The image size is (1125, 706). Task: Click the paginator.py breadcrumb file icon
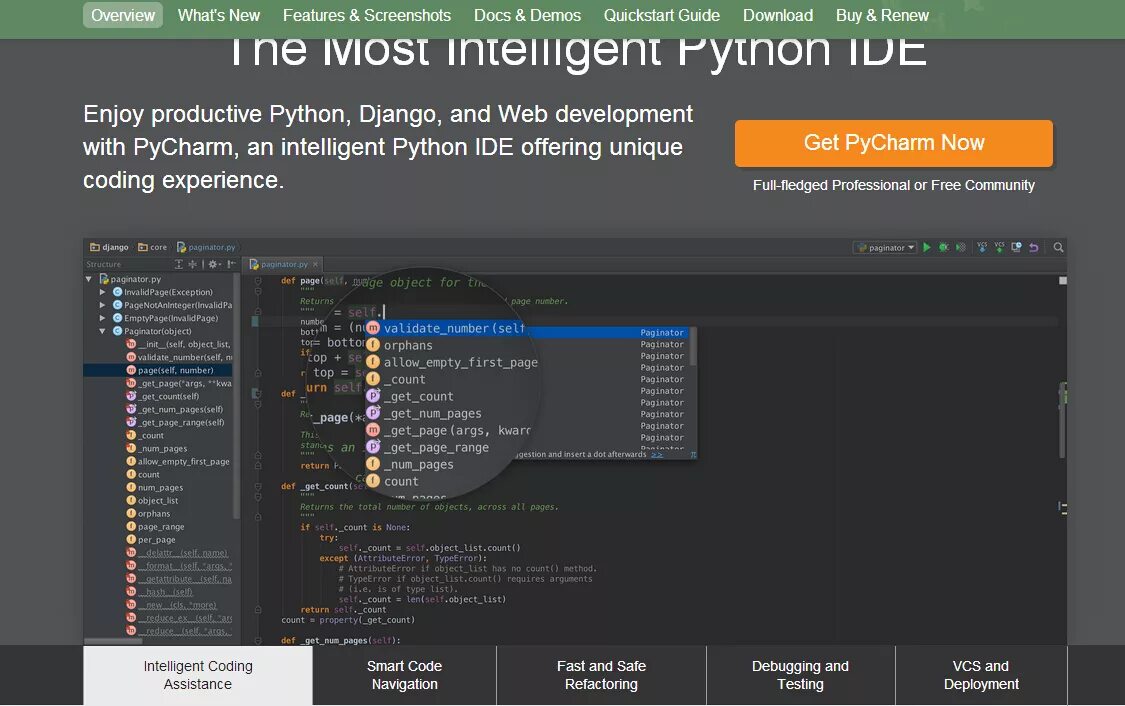[x=181, y=248]
